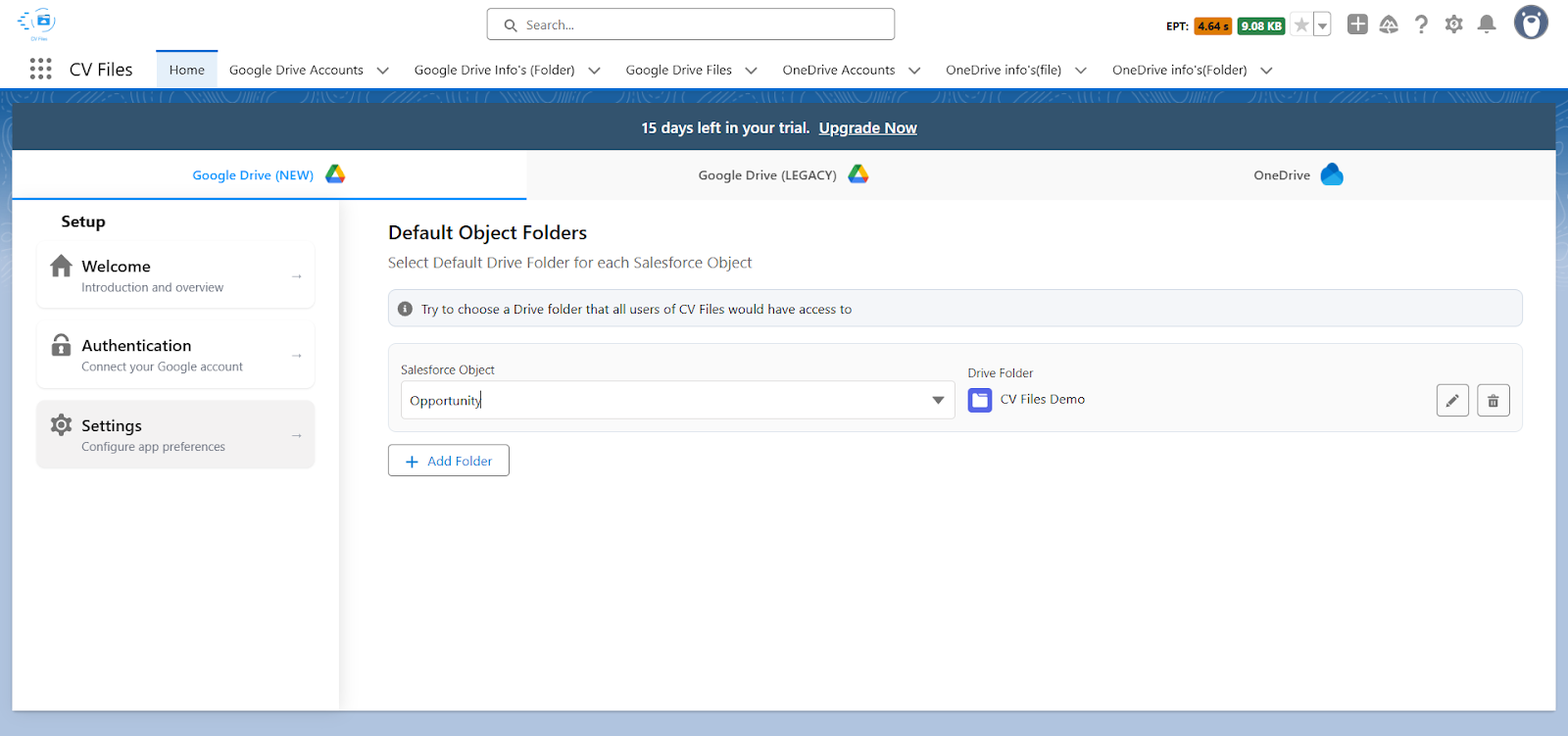Screen dimensions: 1568x736
Task: Click the 9.08 KB size badge
Action: click(1260, 26)
